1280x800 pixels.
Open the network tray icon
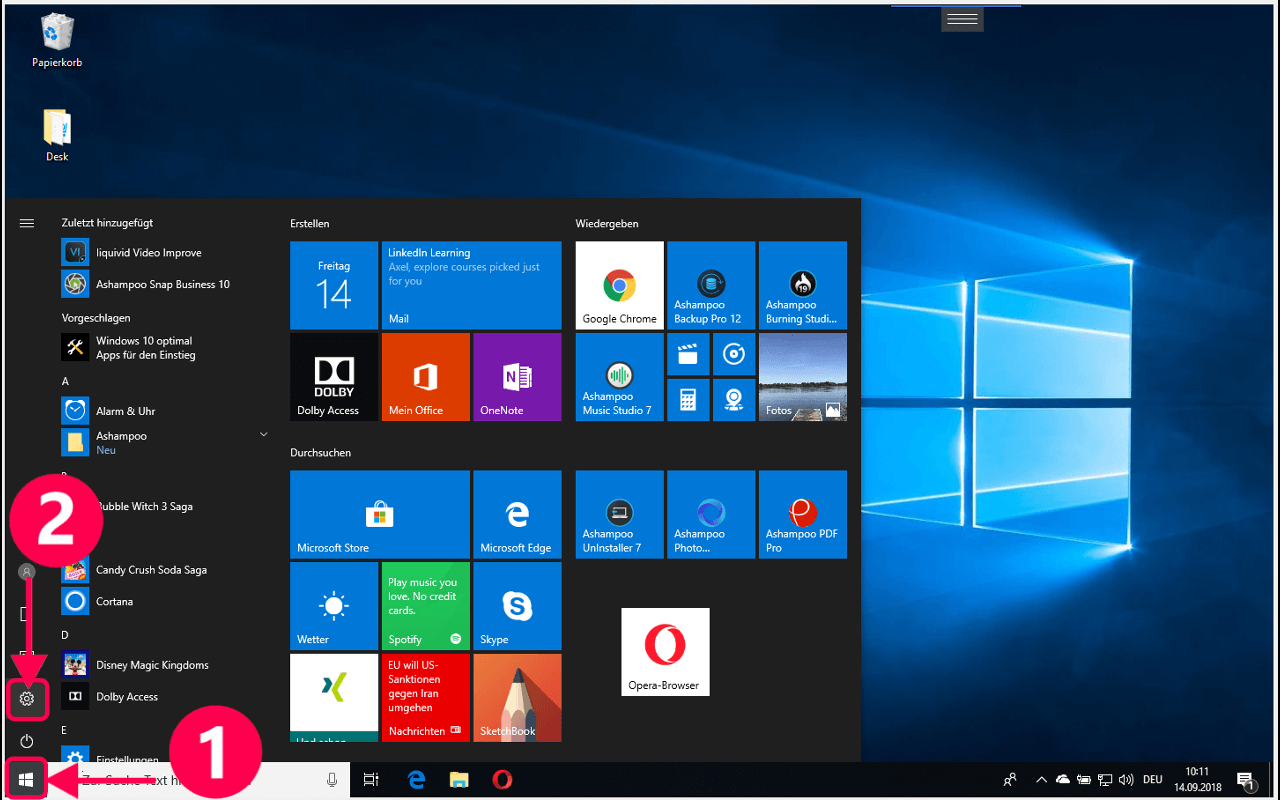tap(1105, 780)
